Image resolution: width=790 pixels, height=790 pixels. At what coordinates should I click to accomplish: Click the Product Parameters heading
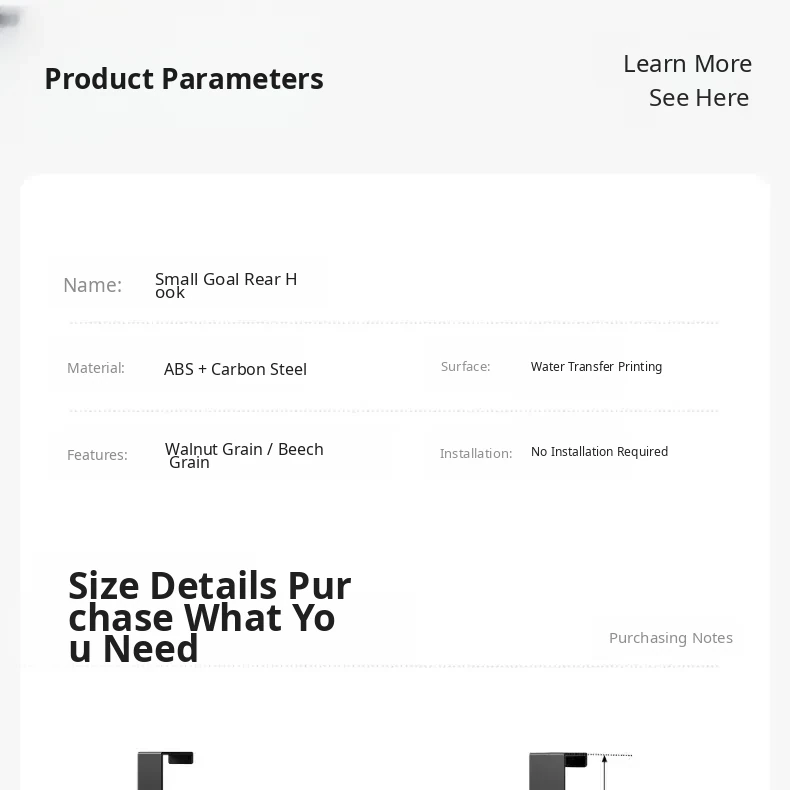(x=184, y=79)
